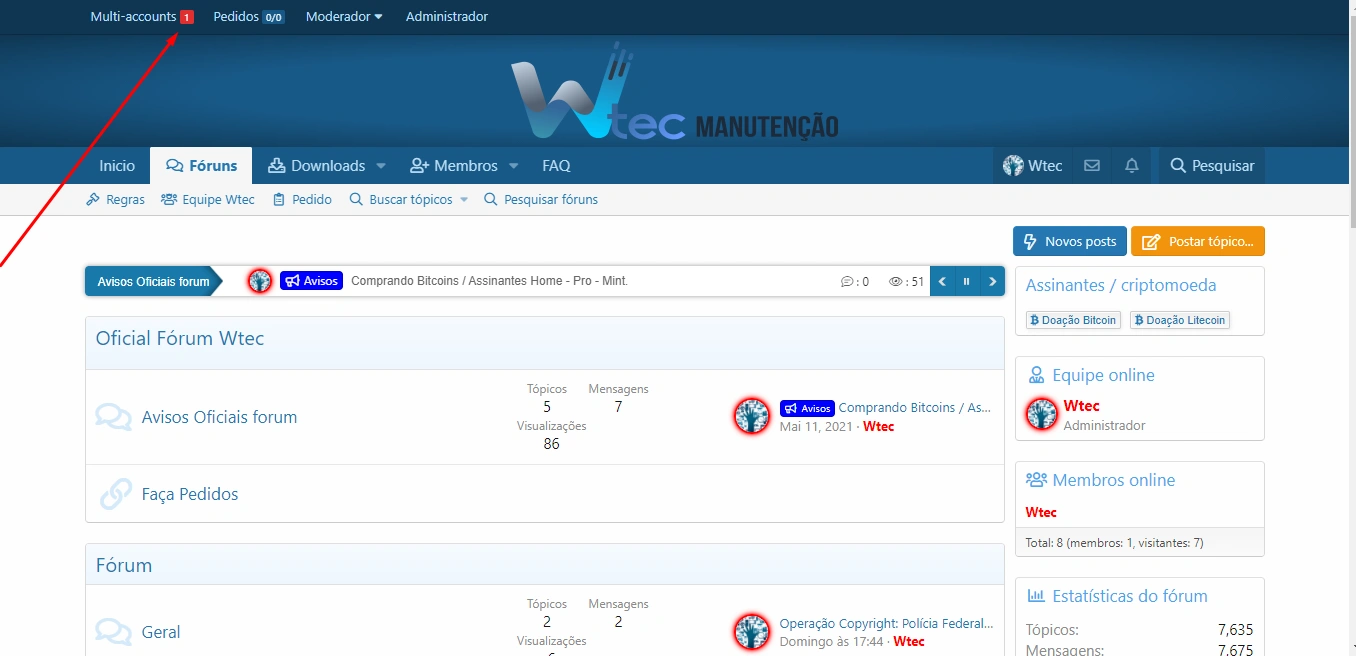1356x656 pixels.
Task: Switch to the Inicio tab
Action: tap(117, 166)
